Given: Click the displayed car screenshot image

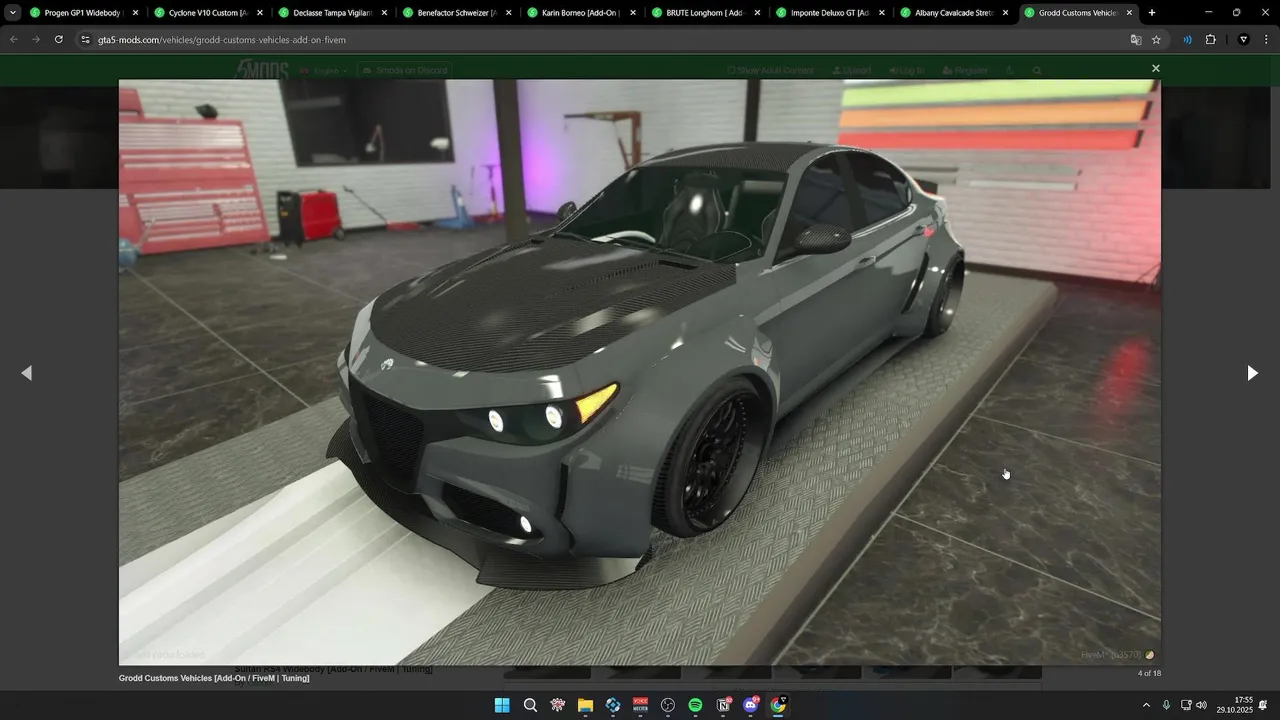Looking at the screenshot, I should 640,372.
